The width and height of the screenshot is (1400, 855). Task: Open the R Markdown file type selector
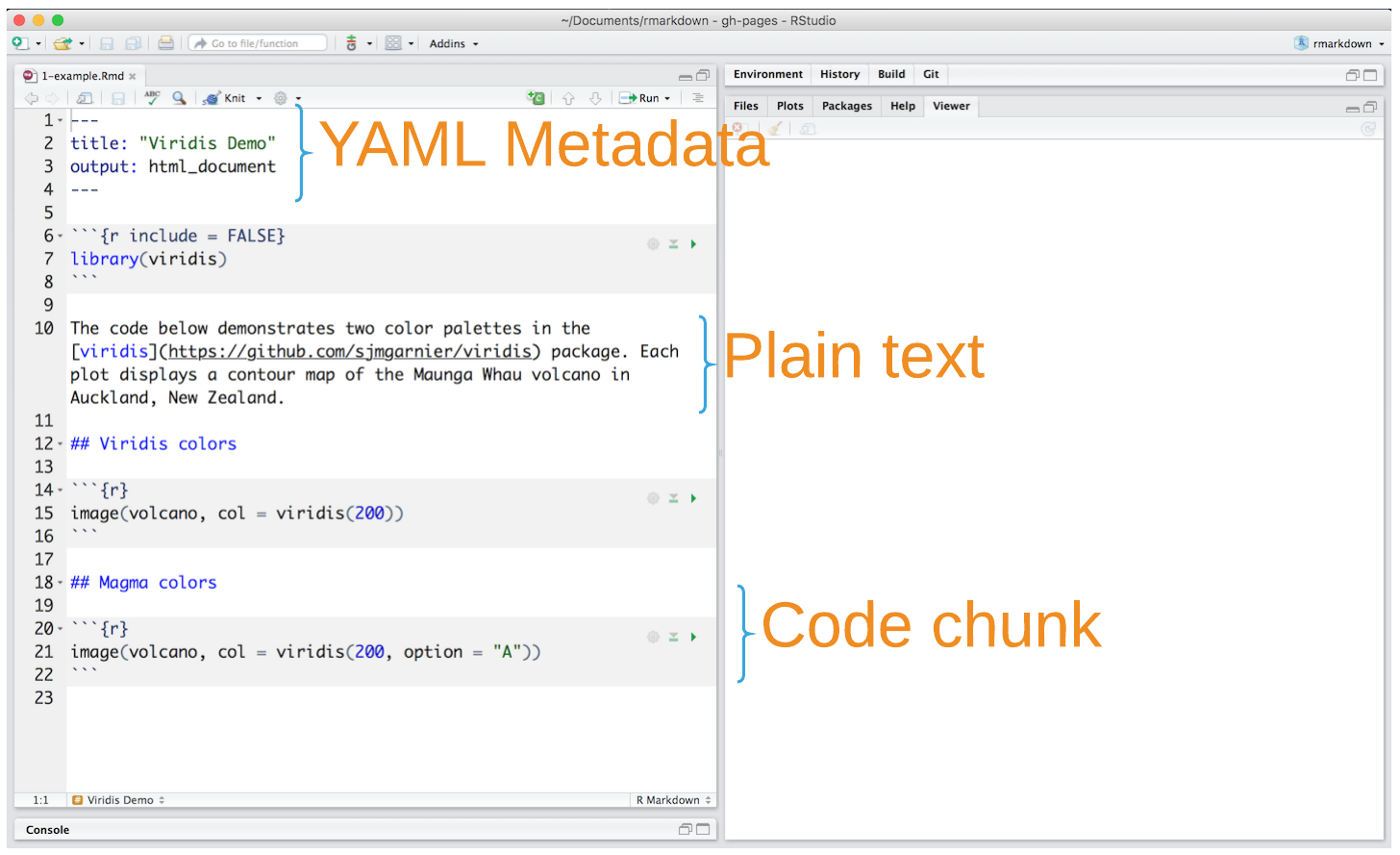click(x=673, y=800)
